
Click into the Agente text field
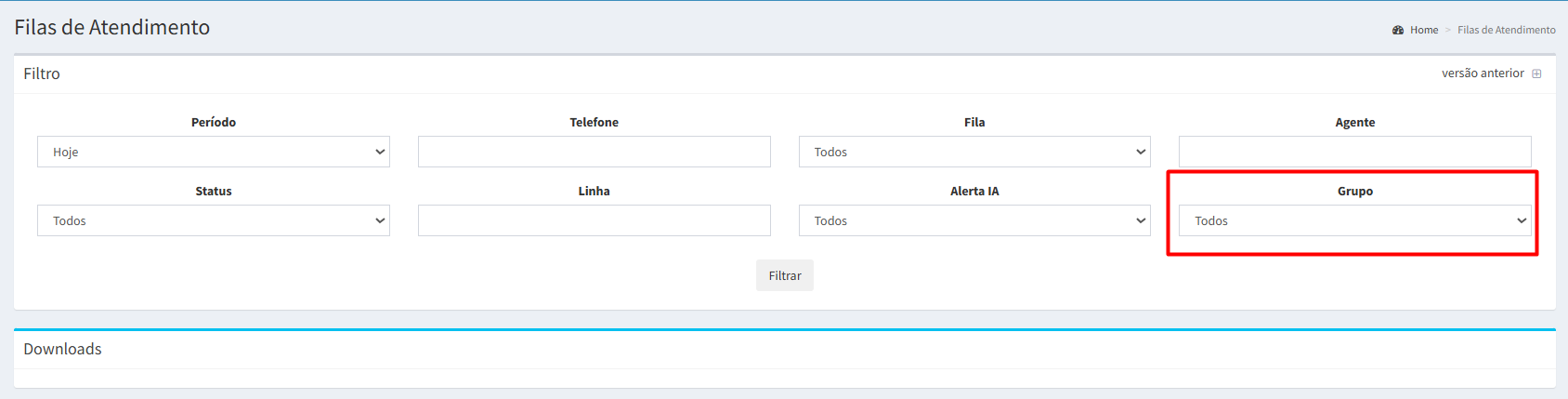tap(1354, 152)
